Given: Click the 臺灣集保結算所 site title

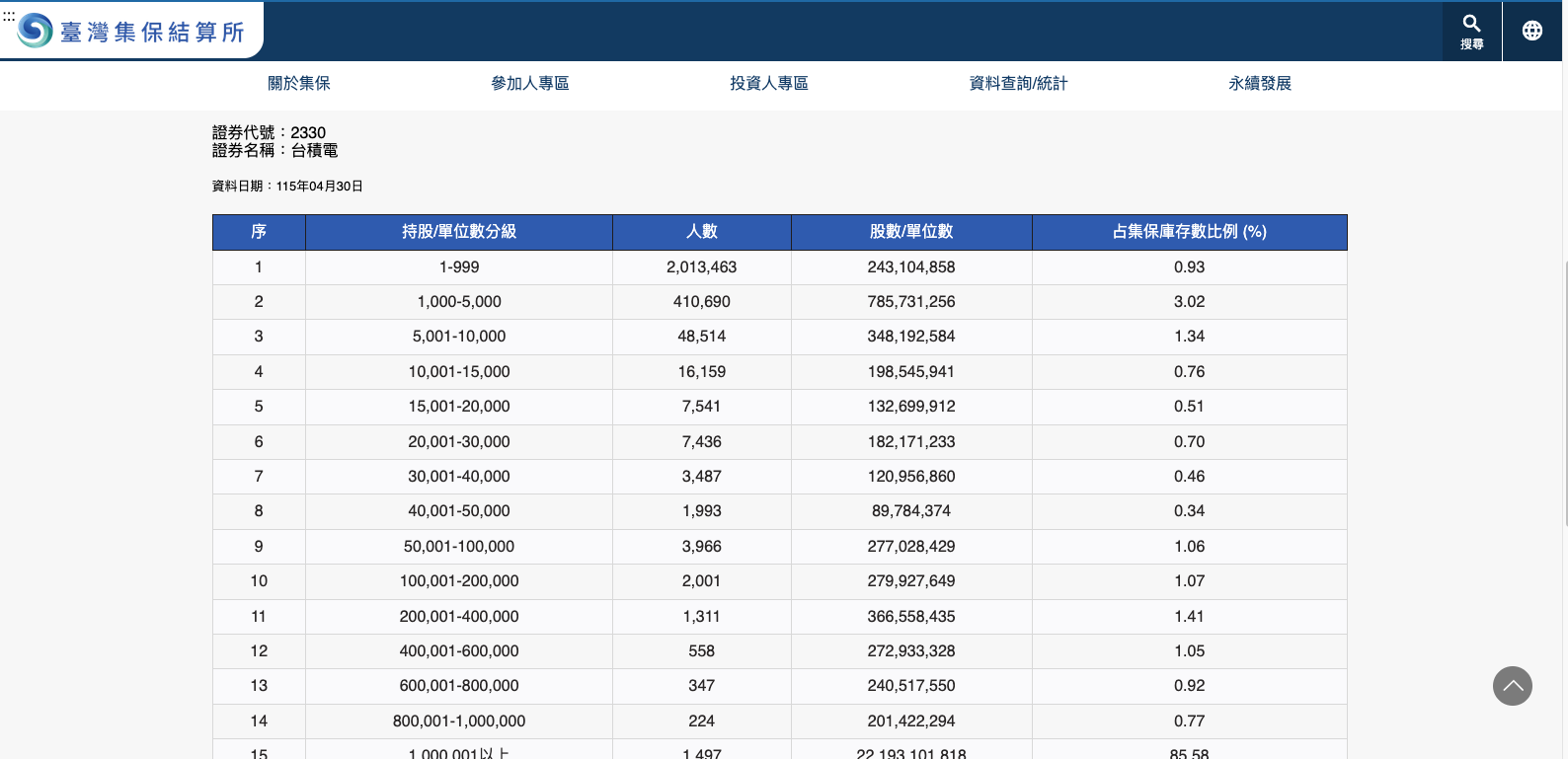Looking at the screenshot, I should pyautogui.click(x=152, y=33).
